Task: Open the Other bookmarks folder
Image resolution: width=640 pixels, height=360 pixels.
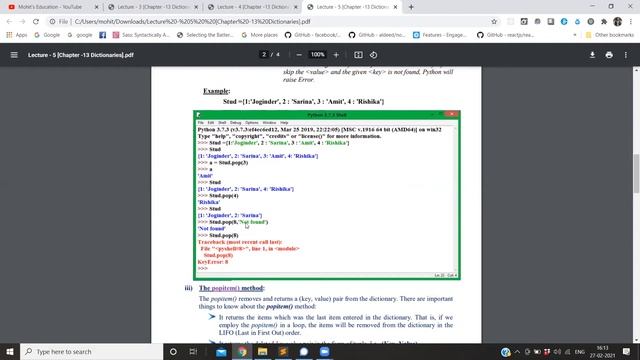Action: (x=610, y=35)
